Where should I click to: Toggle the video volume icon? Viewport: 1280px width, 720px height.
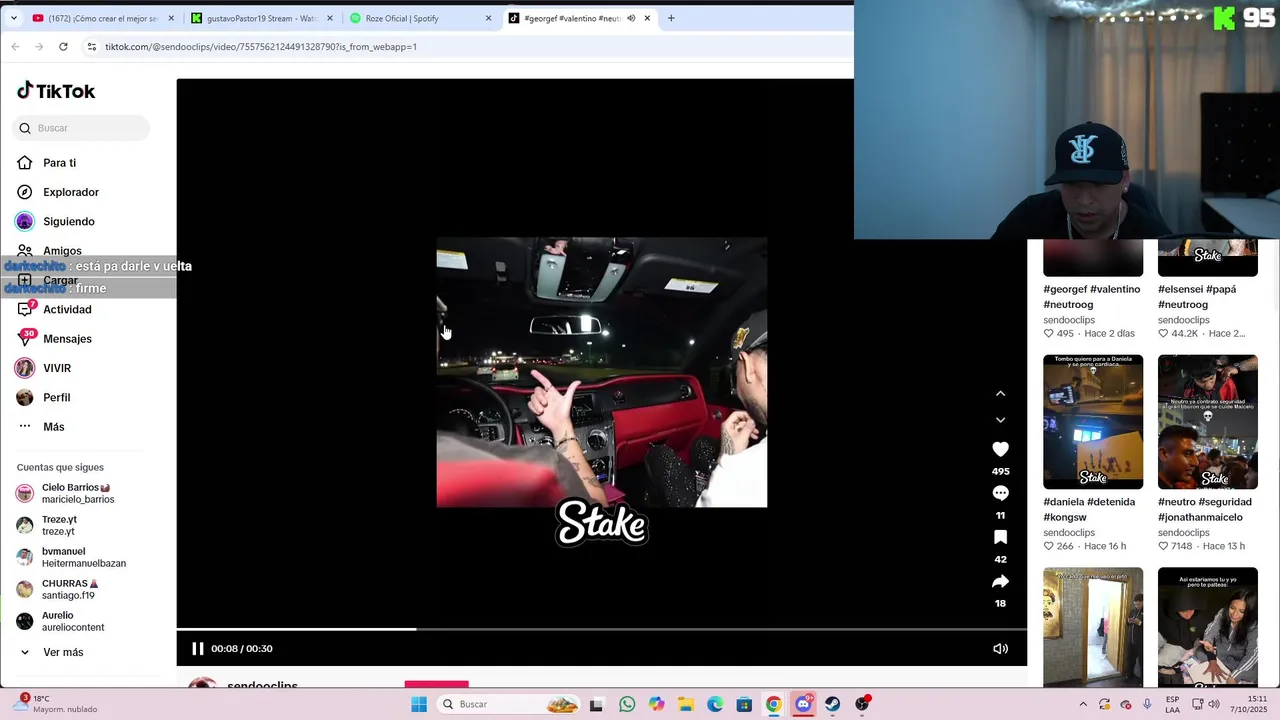pos(1000,648)
